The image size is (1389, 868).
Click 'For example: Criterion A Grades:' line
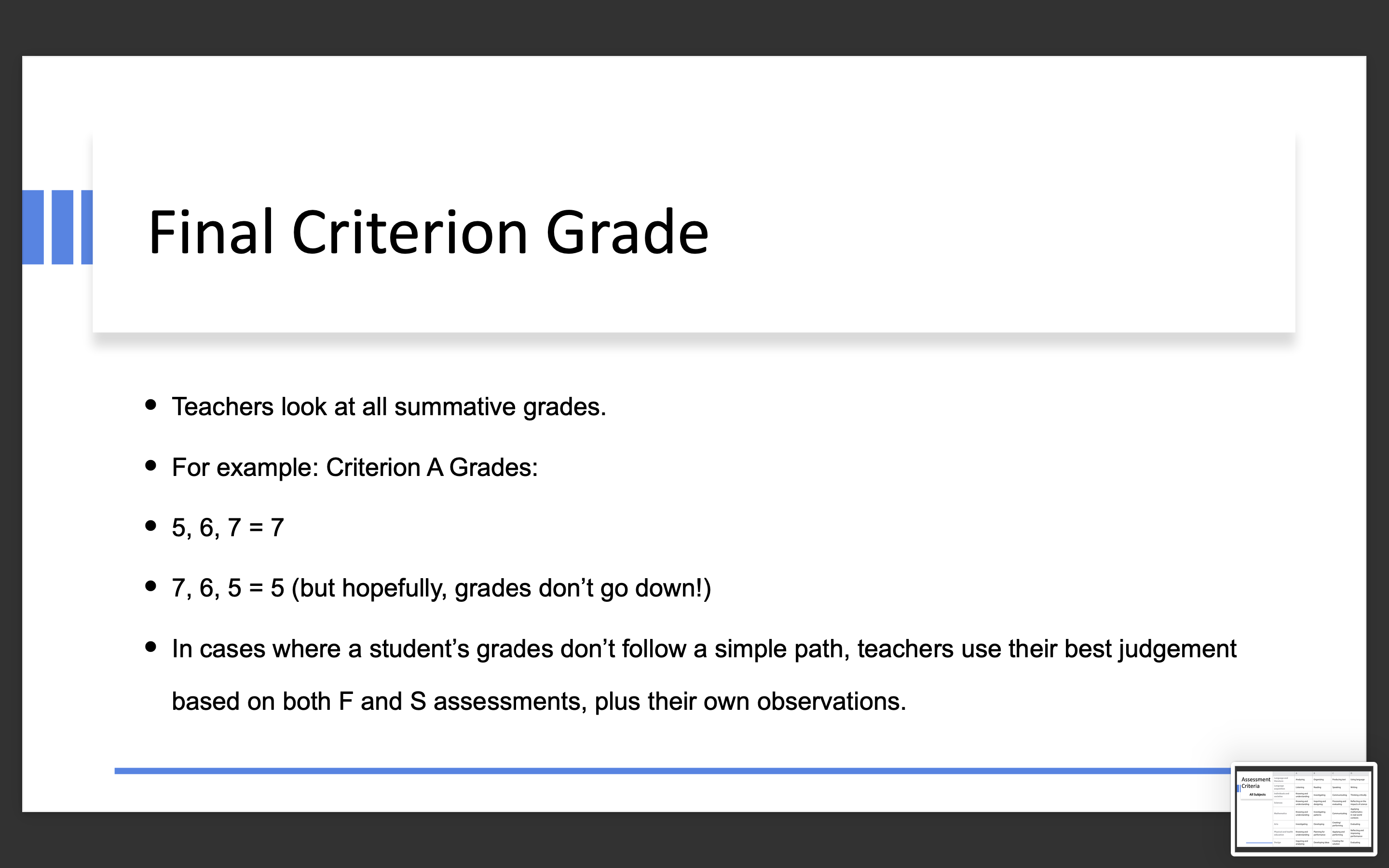coord(354,467)
